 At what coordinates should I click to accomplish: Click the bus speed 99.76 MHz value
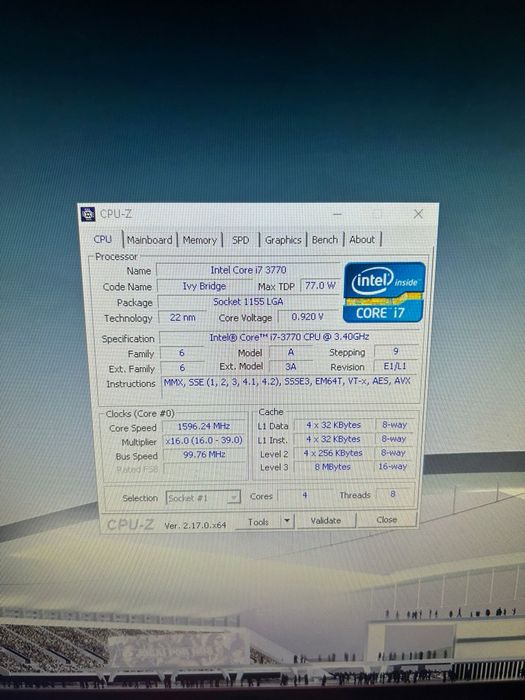204,454
